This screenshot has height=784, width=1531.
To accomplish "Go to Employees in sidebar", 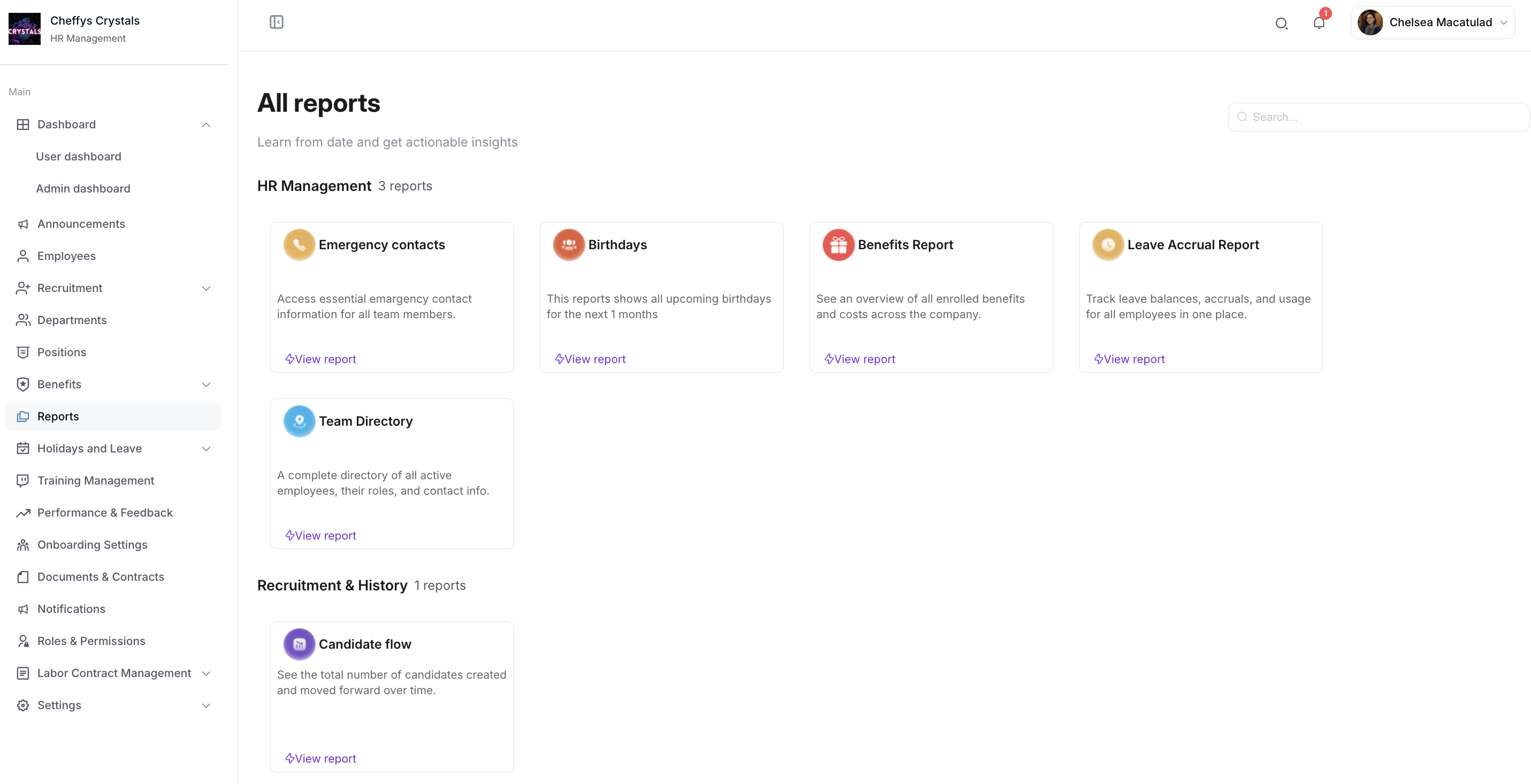I will (x=66, y=256).
